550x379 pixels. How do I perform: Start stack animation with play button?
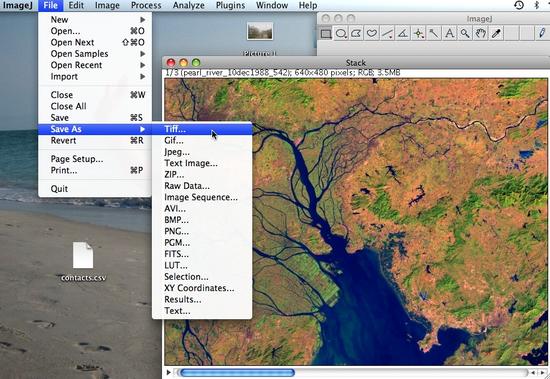168,372
